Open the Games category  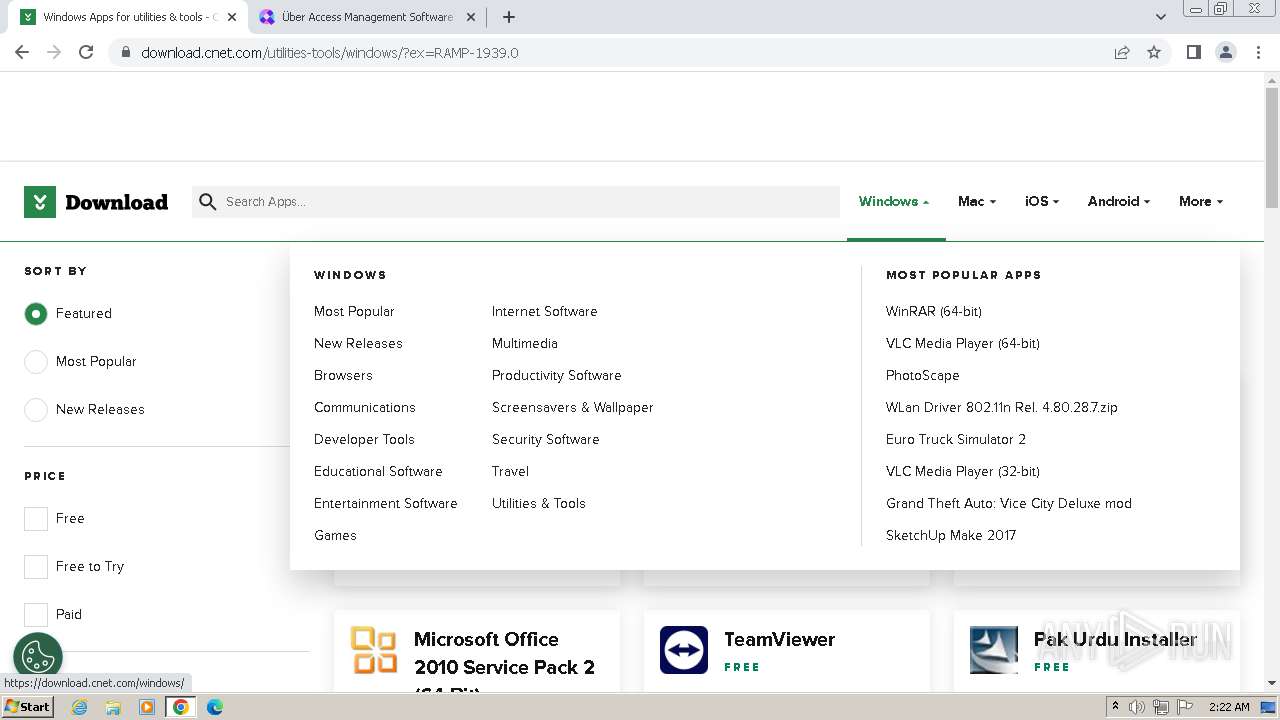[x=335, y=535]
